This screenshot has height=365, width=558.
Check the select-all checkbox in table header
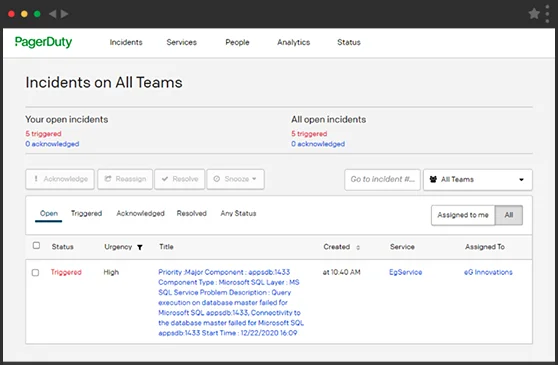(x=36, y=245)
